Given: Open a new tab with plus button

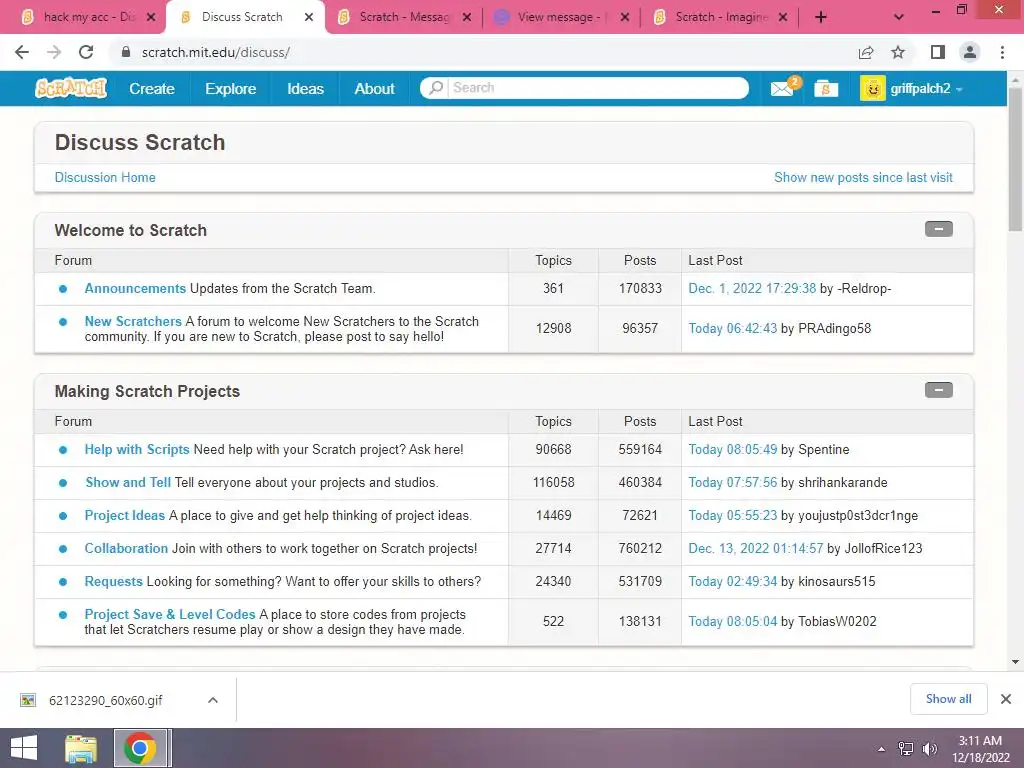Looking at the screenshot, I should [x=821, y=17].
